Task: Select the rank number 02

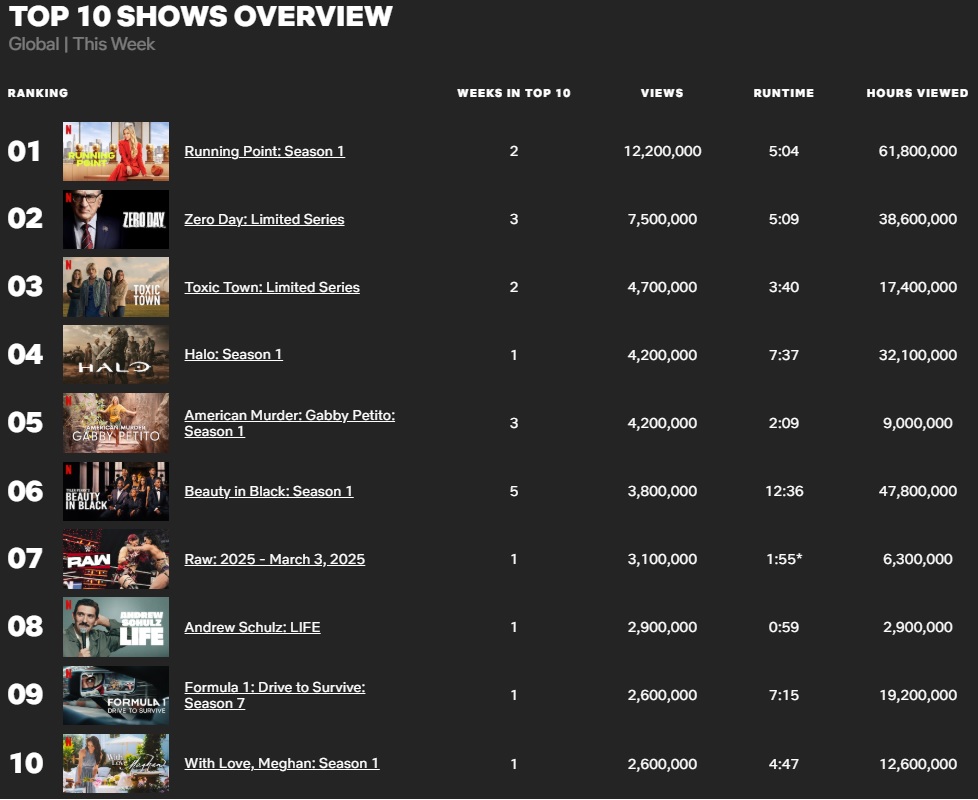Action: pyautogui.click(x=25, y=219)
